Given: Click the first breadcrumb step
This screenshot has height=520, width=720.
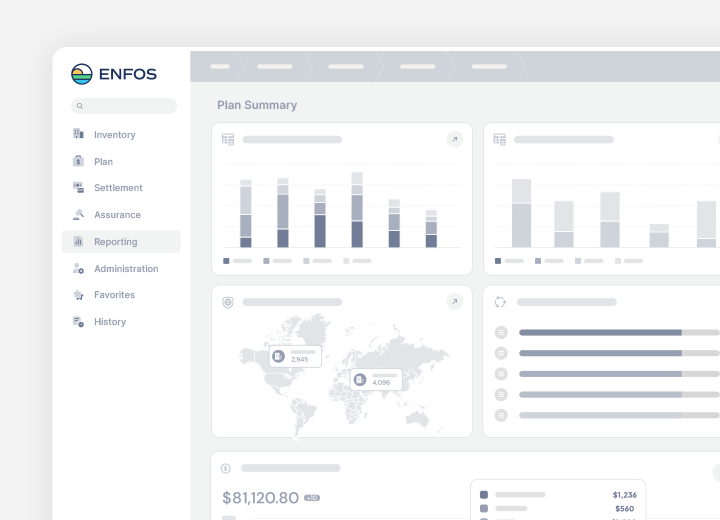Looking at the screenshot, I should point(220,67).
